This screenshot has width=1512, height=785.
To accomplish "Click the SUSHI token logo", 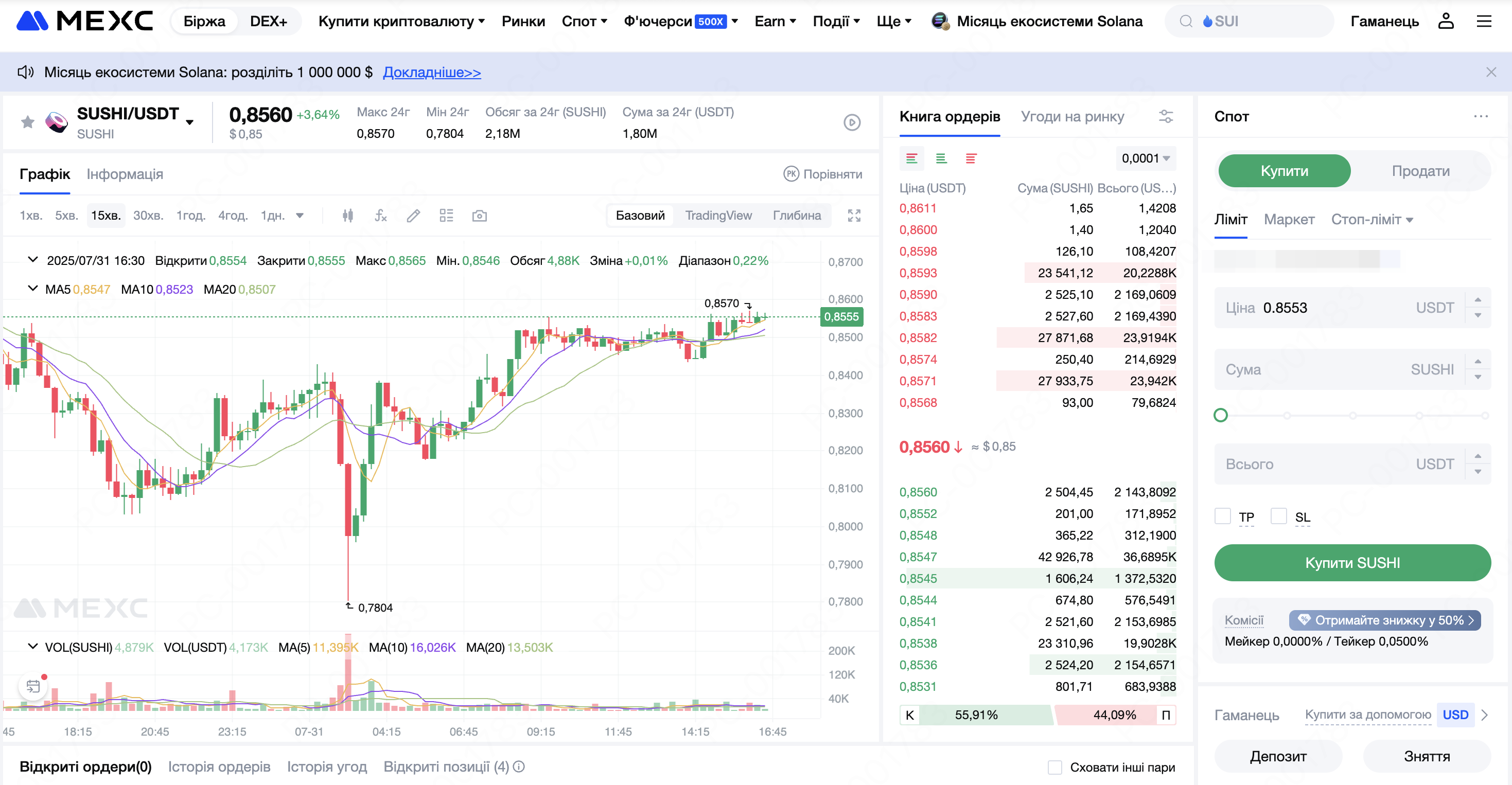I will (56, 122).
